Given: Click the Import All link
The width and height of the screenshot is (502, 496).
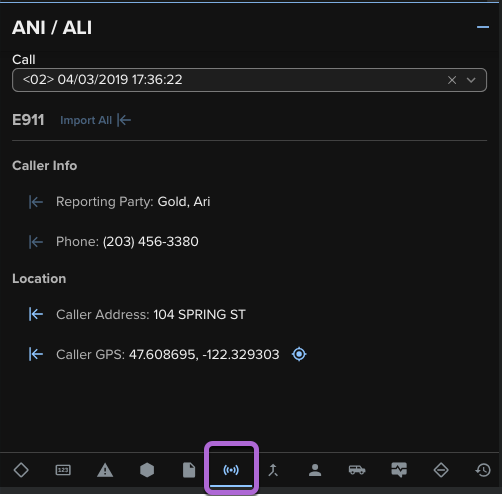Looking at the screenshot, I should pyautogui.click(x=95, y=120).
